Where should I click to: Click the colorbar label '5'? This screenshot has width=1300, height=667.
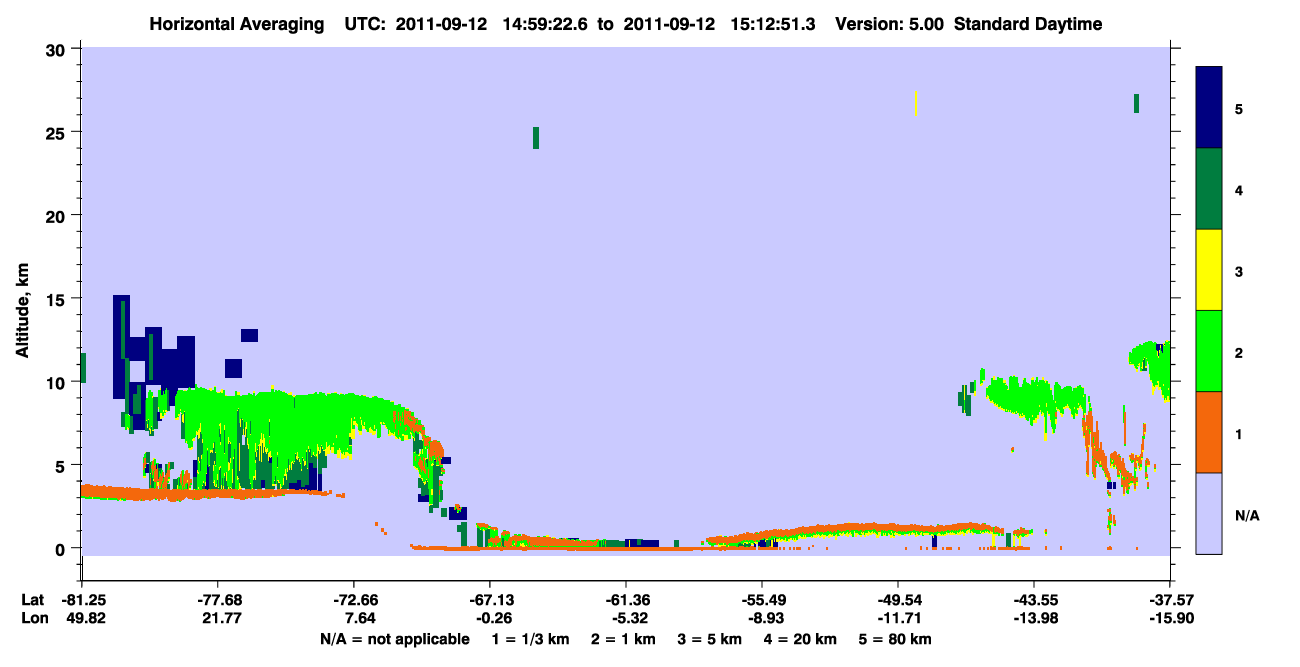coord(1238,108)
